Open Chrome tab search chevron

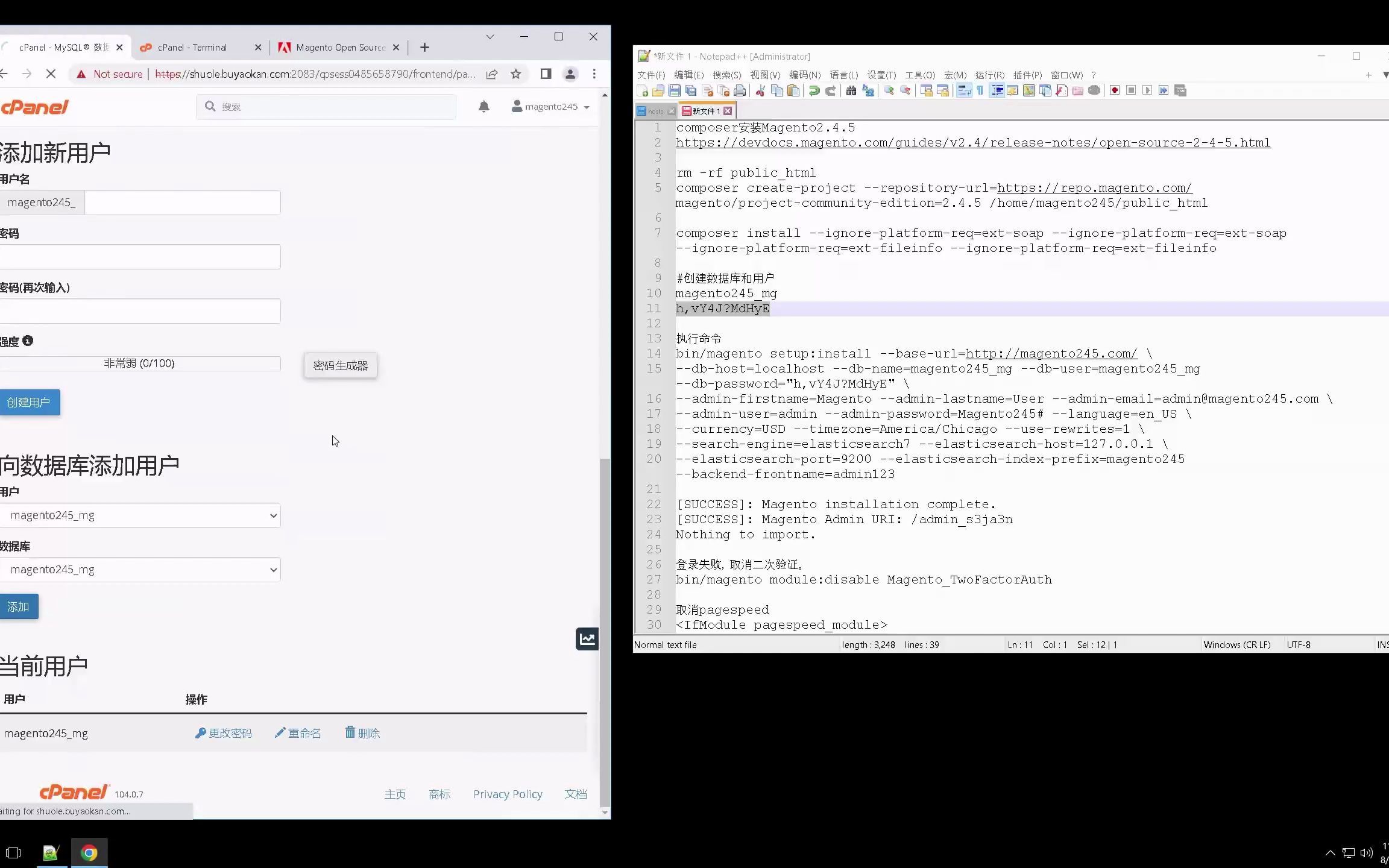pyautogui.click(x=490, y=37)
